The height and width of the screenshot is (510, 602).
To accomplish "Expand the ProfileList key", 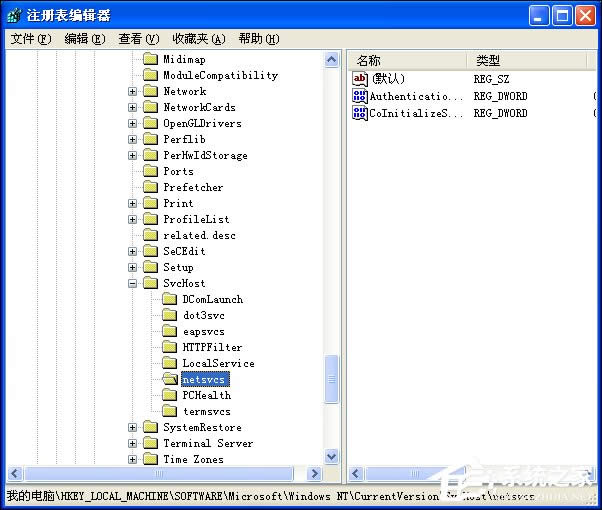I will [132, 219].
